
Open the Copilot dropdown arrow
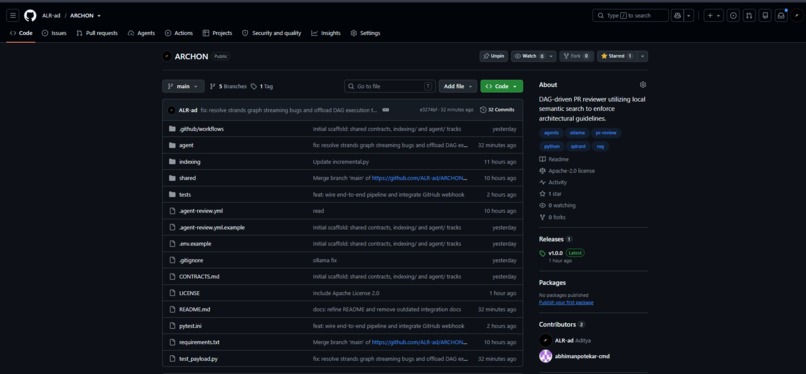point(689,15)
